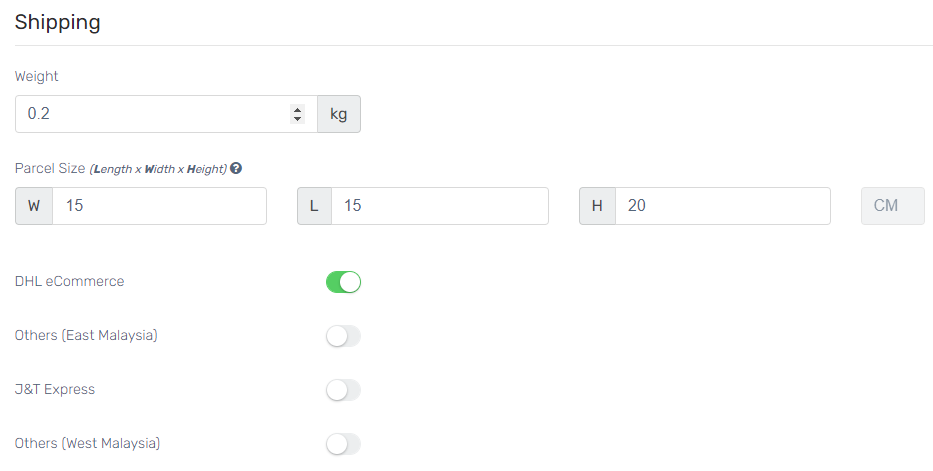Turn on the J&T Express switch
The width and height of the screenshot is (933, 471).
343,390
